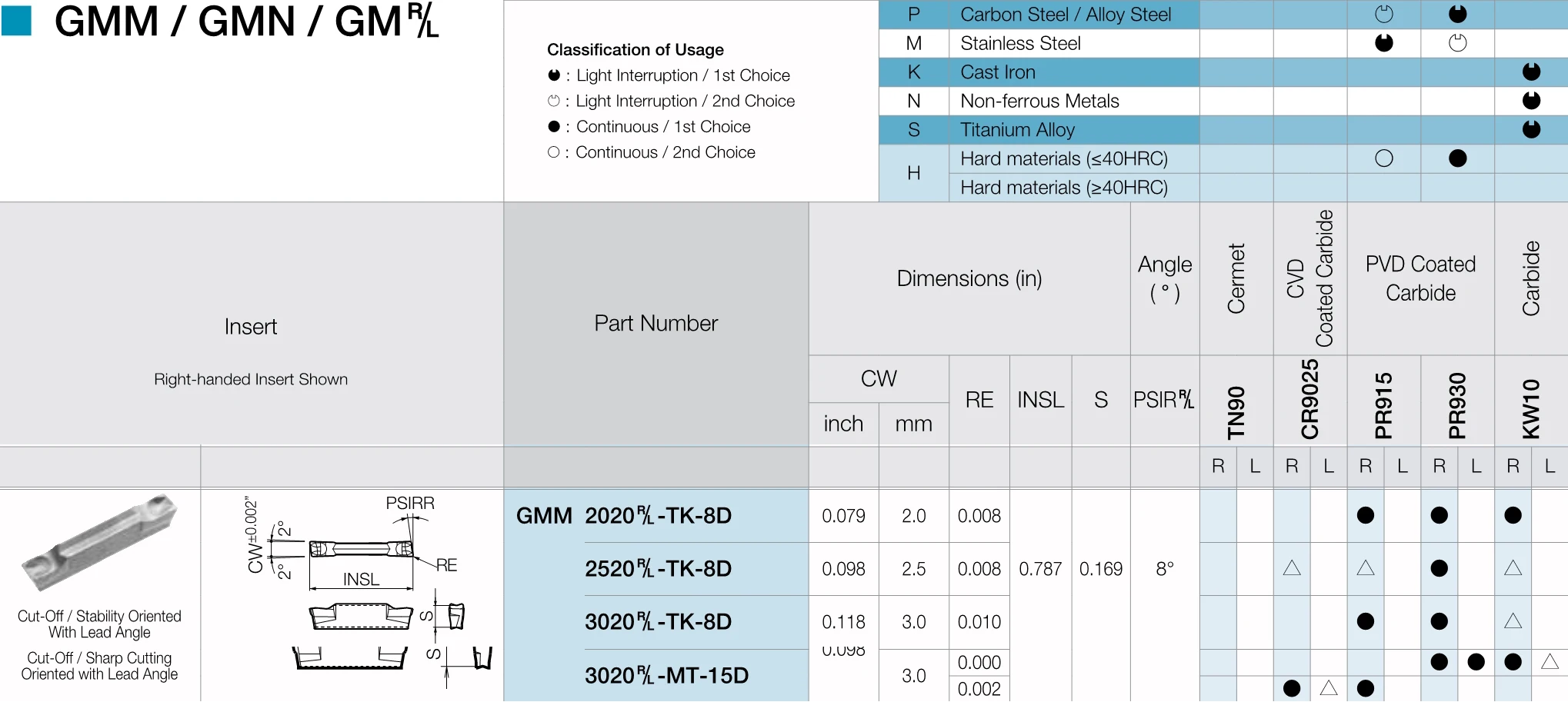1568x702 pixels.
Task: Click the Stainless Steel symbol under PR915
Action: click(1383, 43)
